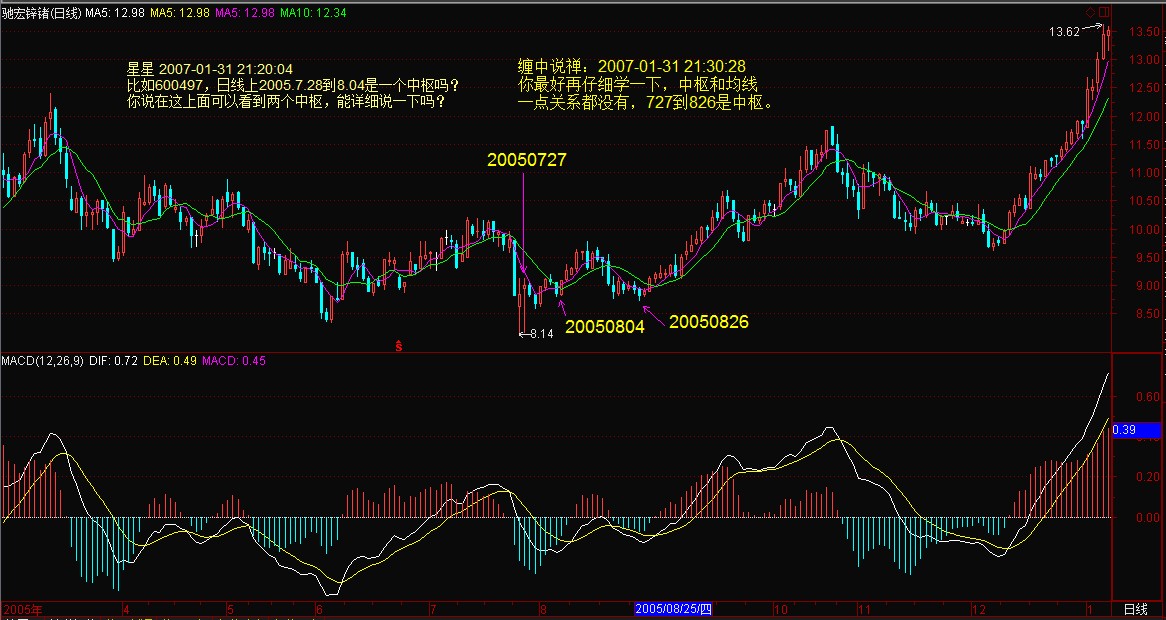Click the red S marker below the candlesticks
Image resolution: width=1166 pixels, height=620 pixels.
[399, 347]
